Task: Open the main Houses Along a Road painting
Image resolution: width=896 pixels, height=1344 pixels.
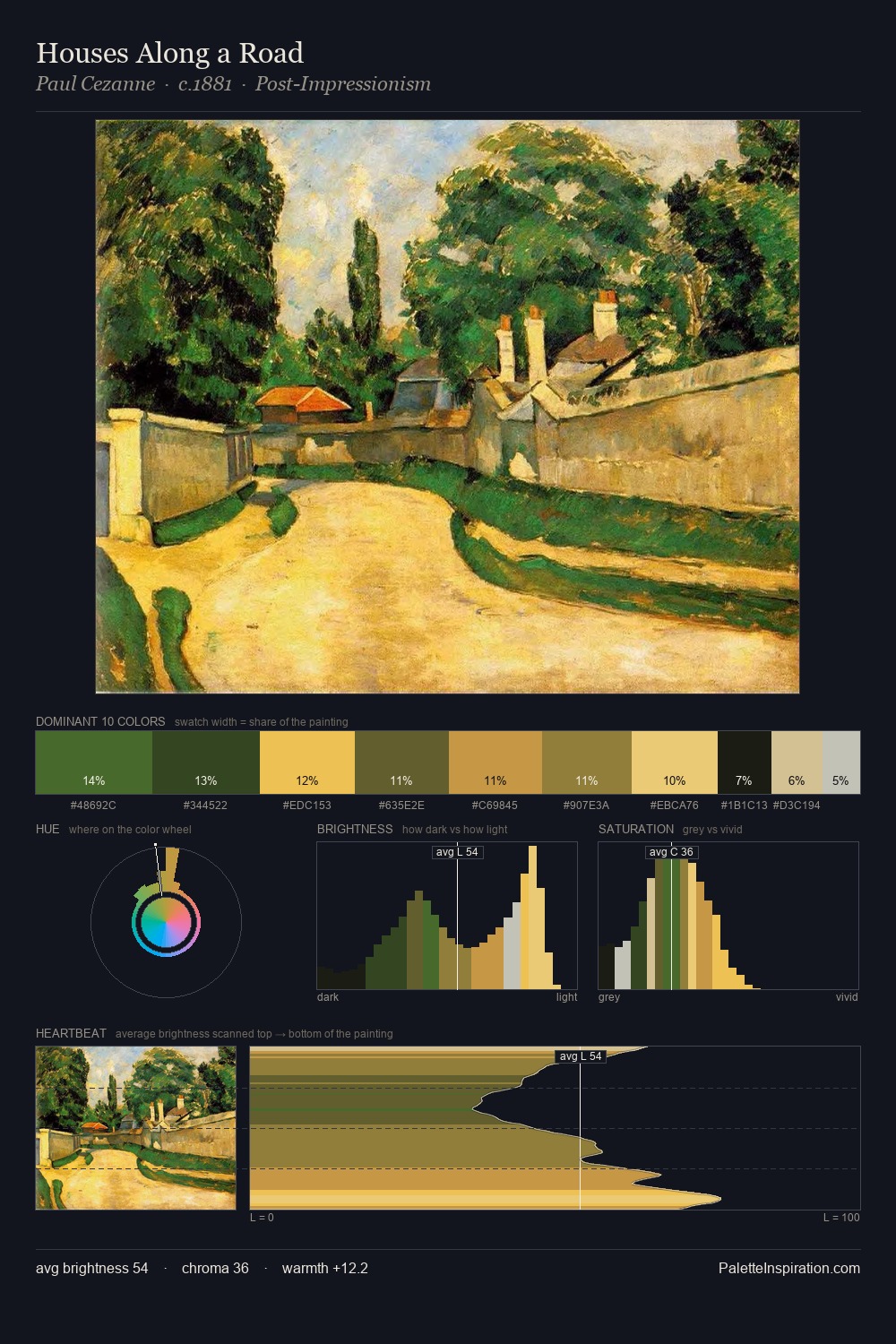Action: (447, 407)
